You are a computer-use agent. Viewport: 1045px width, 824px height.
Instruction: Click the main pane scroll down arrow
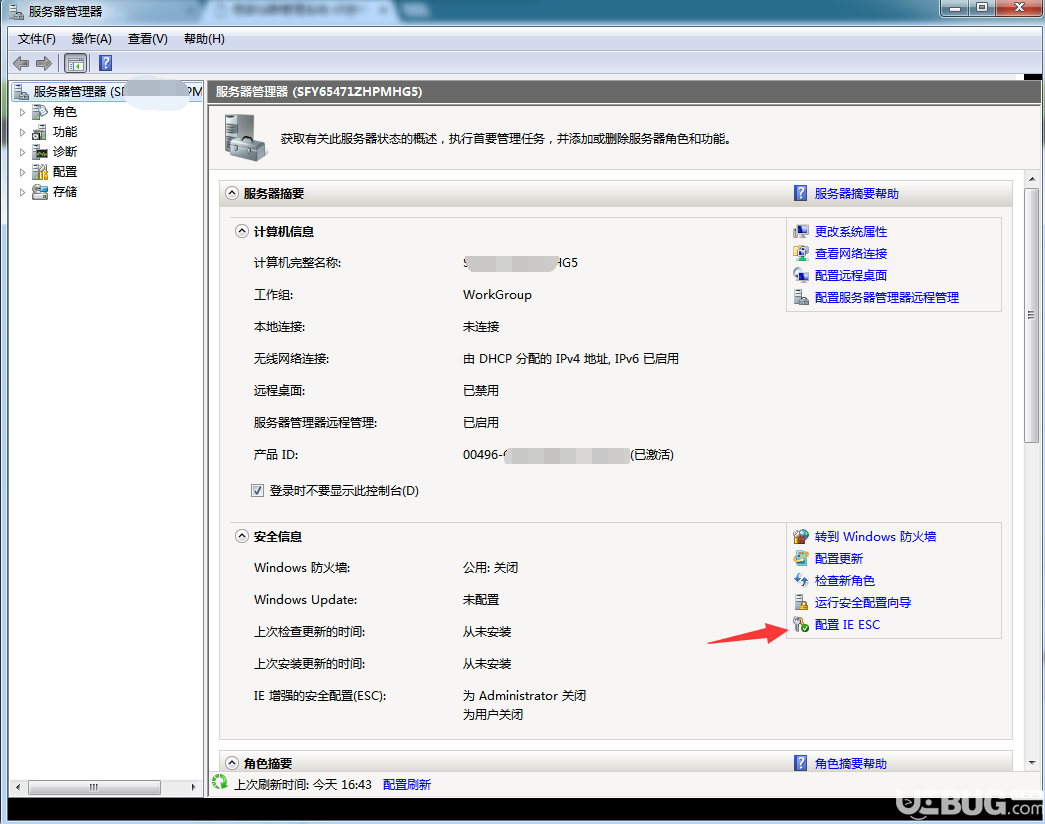(1032, 763)
